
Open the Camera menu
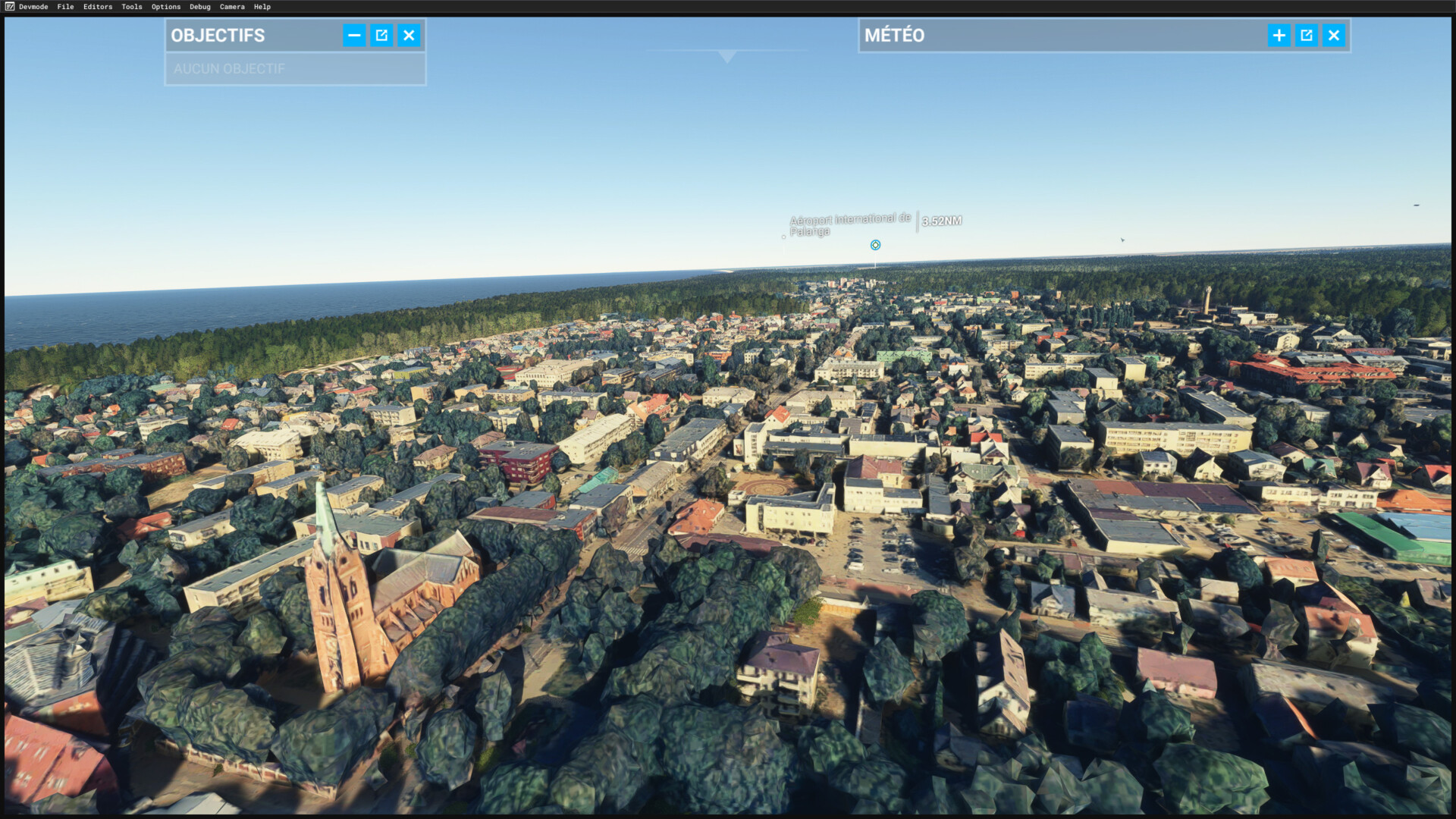[x=232, y=7]
